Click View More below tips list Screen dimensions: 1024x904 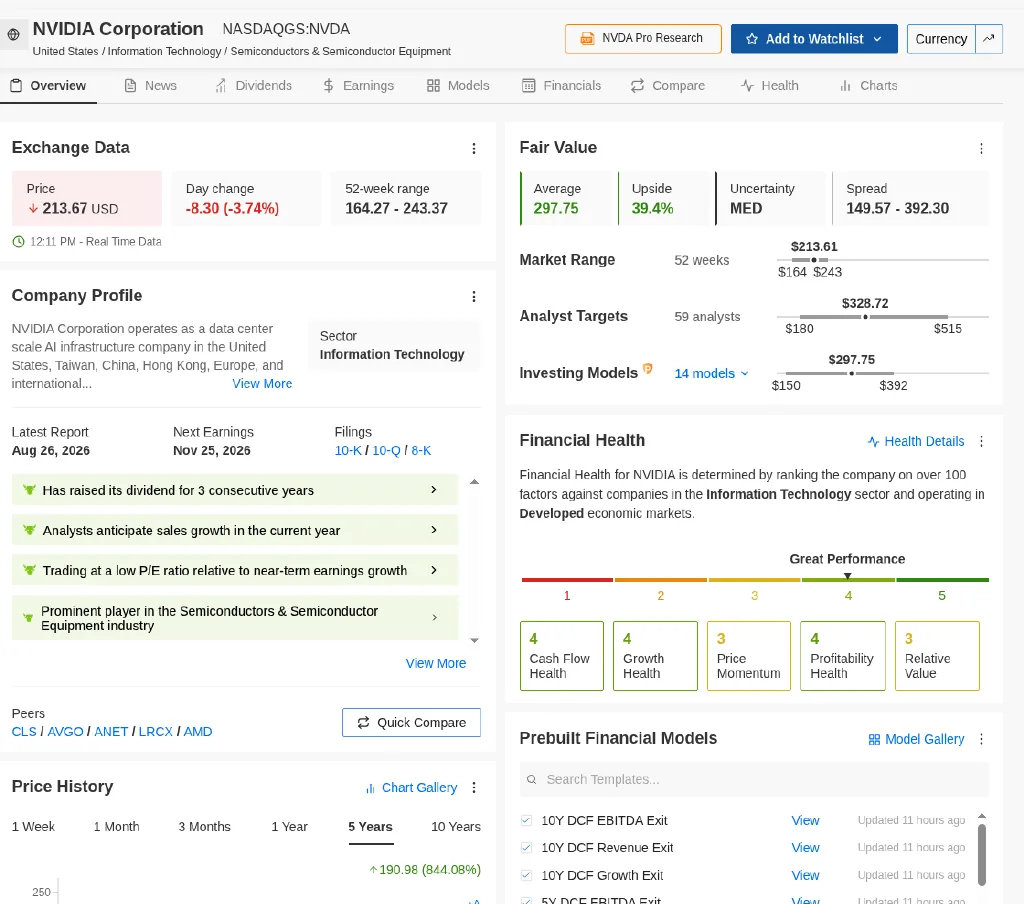[436, 664]
